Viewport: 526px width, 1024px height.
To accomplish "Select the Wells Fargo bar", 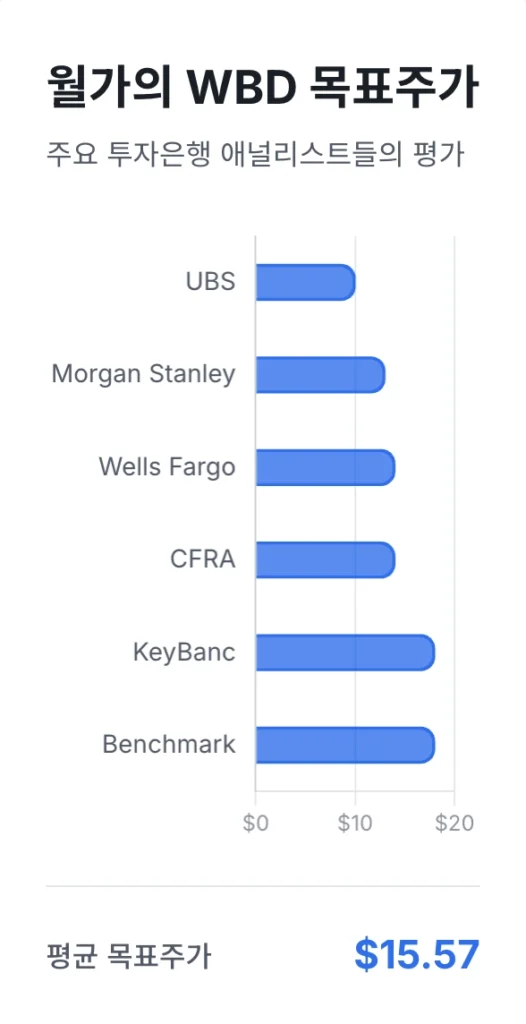I will tap(325, 468).
